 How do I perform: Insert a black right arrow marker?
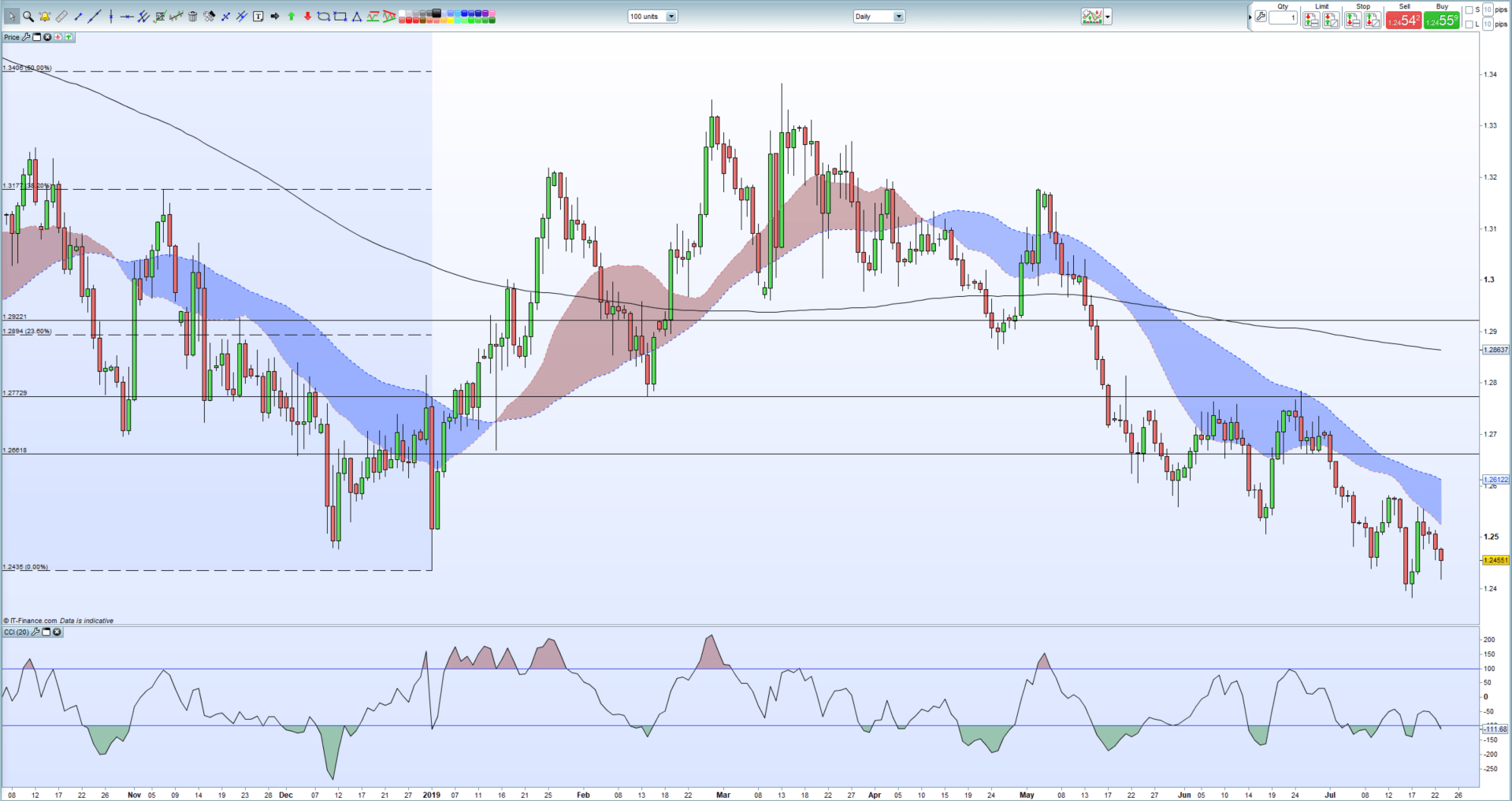click(274, 17)
